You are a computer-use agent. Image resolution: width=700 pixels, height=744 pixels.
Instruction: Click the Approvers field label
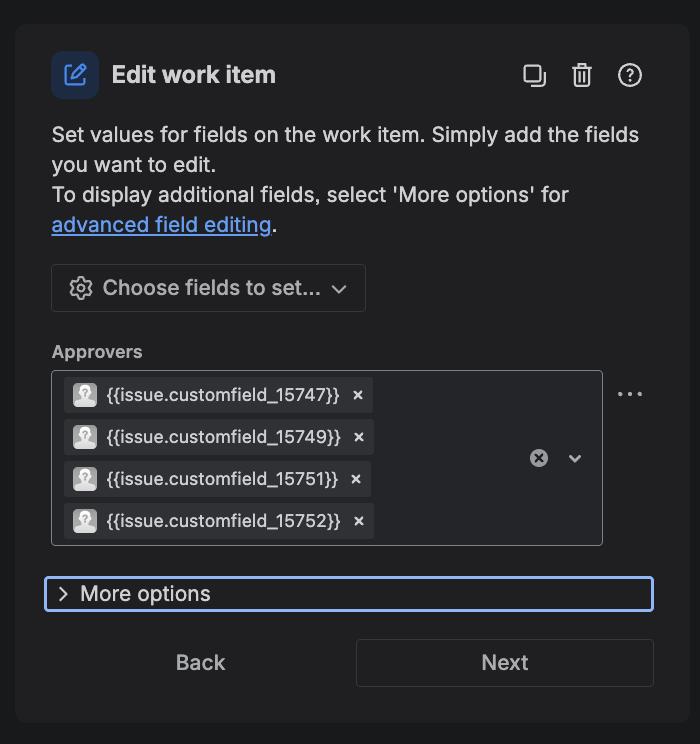coord(97,352)
